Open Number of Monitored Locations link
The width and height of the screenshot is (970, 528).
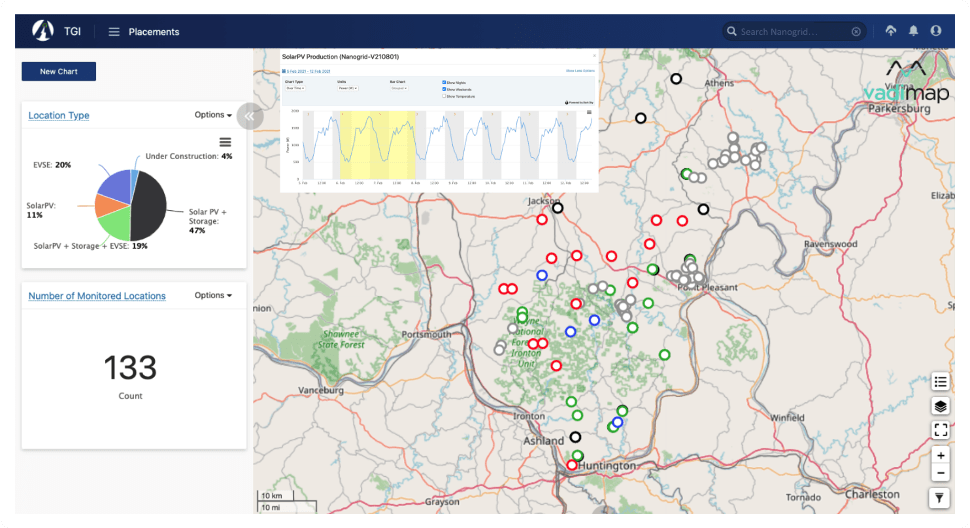(x=97, y=296)
